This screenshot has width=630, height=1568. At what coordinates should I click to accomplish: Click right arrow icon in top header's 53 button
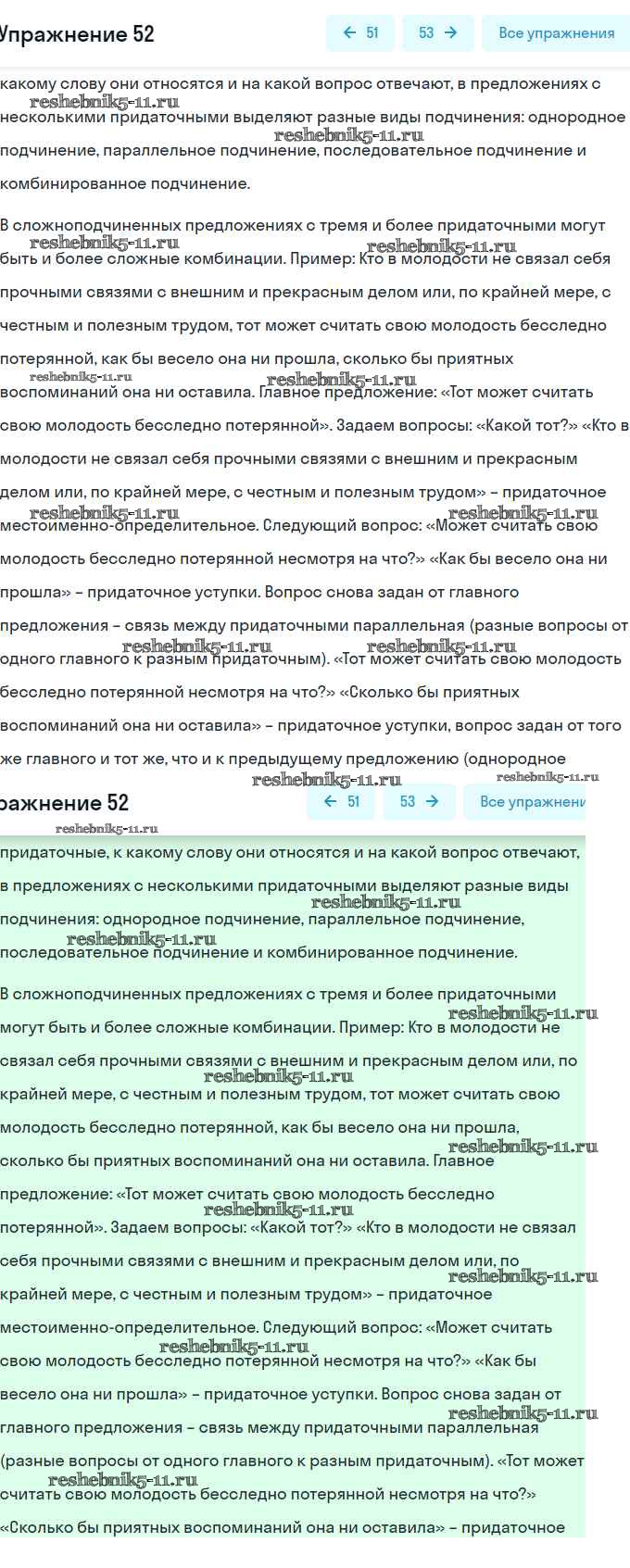coord(451,33)
